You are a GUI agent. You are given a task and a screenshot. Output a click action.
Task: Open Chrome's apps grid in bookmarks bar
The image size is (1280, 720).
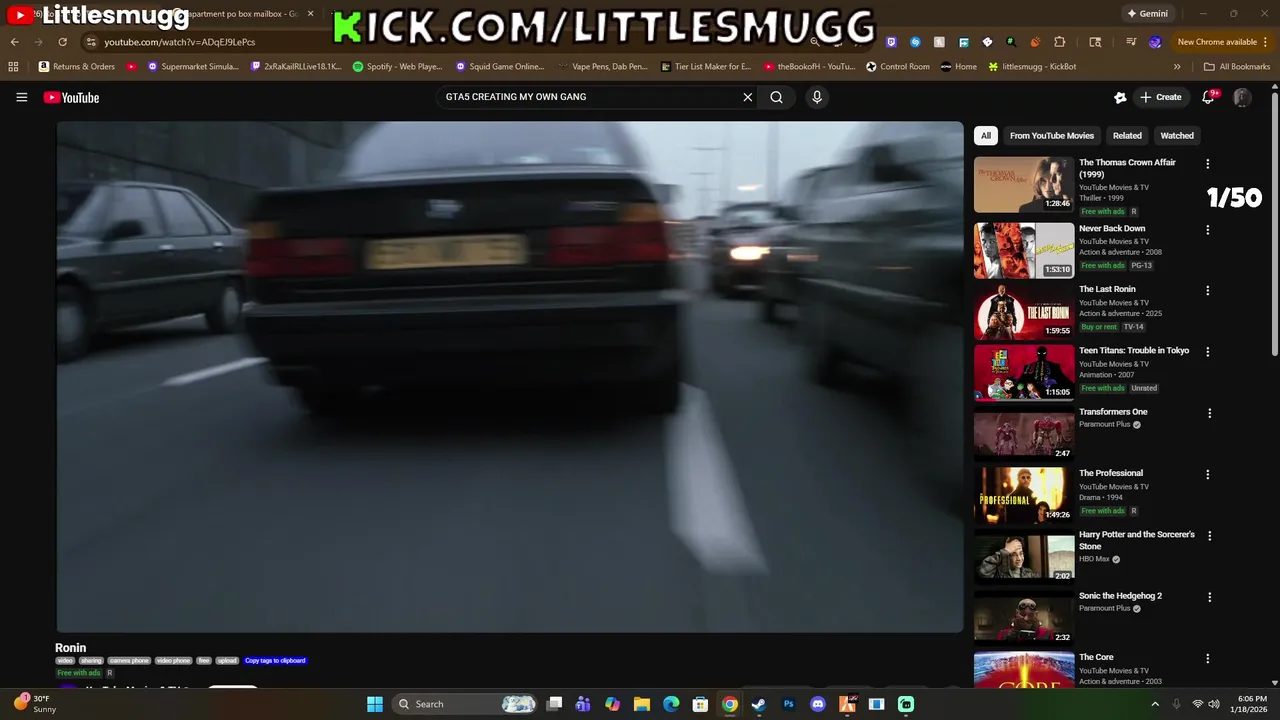[x=13, y=67]
